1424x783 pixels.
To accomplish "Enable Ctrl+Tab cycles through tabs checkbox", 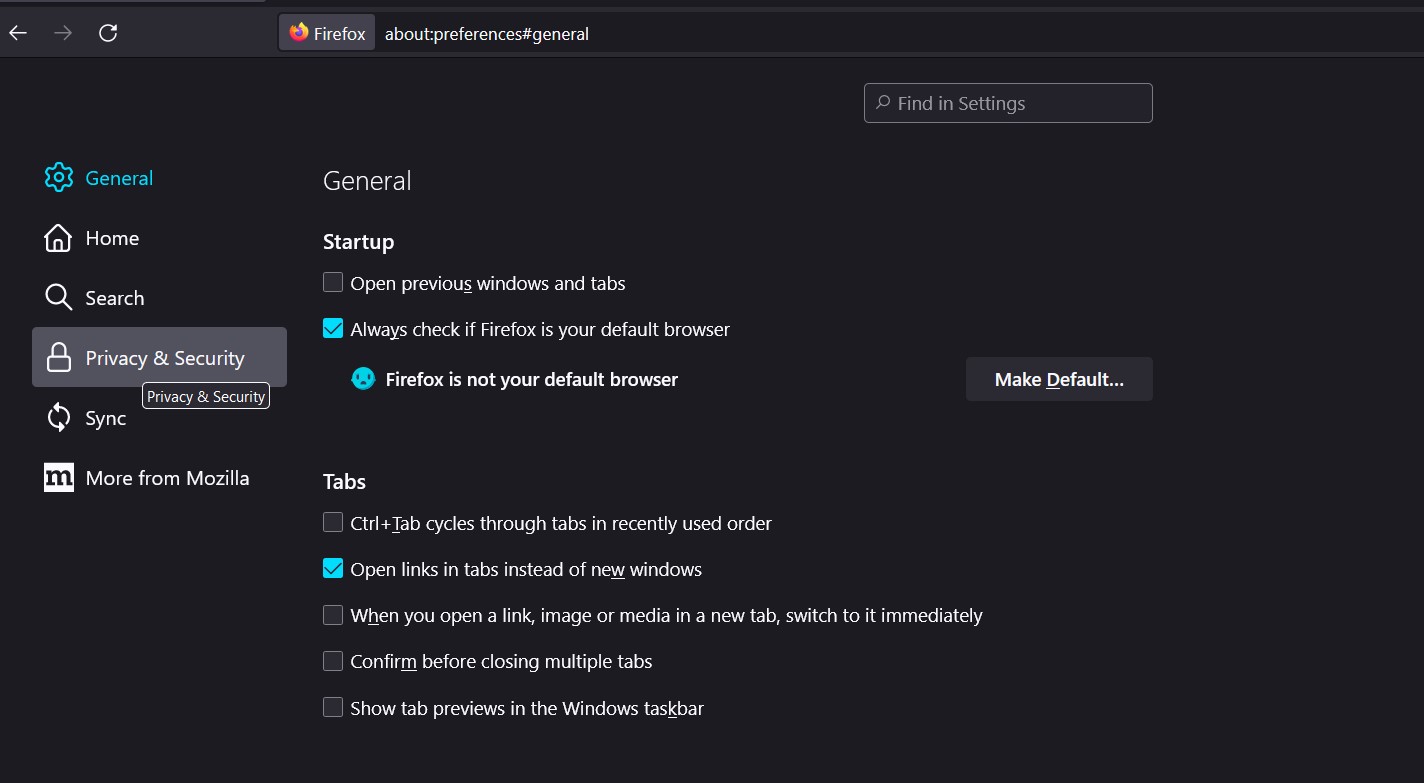I will tap(333, 523).
